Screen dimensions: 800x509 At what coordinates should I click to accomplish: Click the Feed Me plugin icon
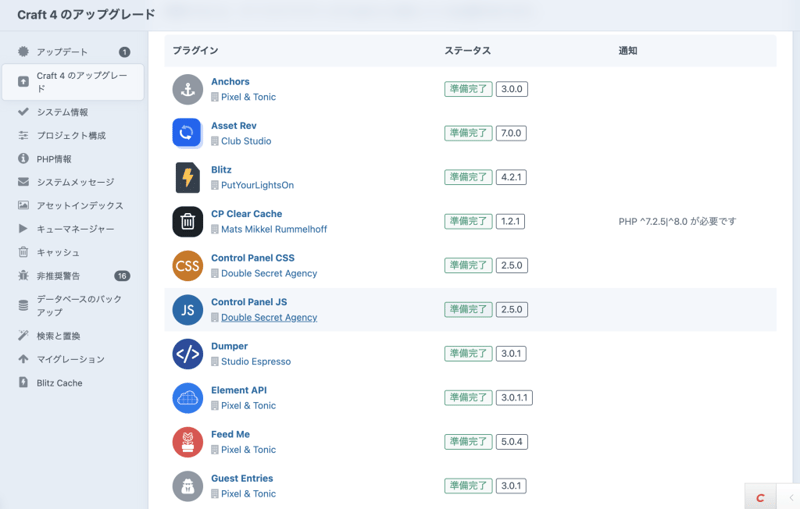click(187, 442)
